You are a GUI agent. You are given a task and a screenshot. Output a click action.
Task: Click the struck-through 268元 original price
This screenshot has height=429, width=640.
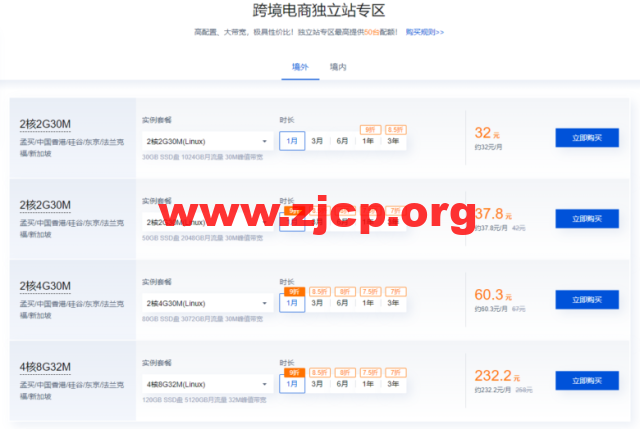pos(524,390)
